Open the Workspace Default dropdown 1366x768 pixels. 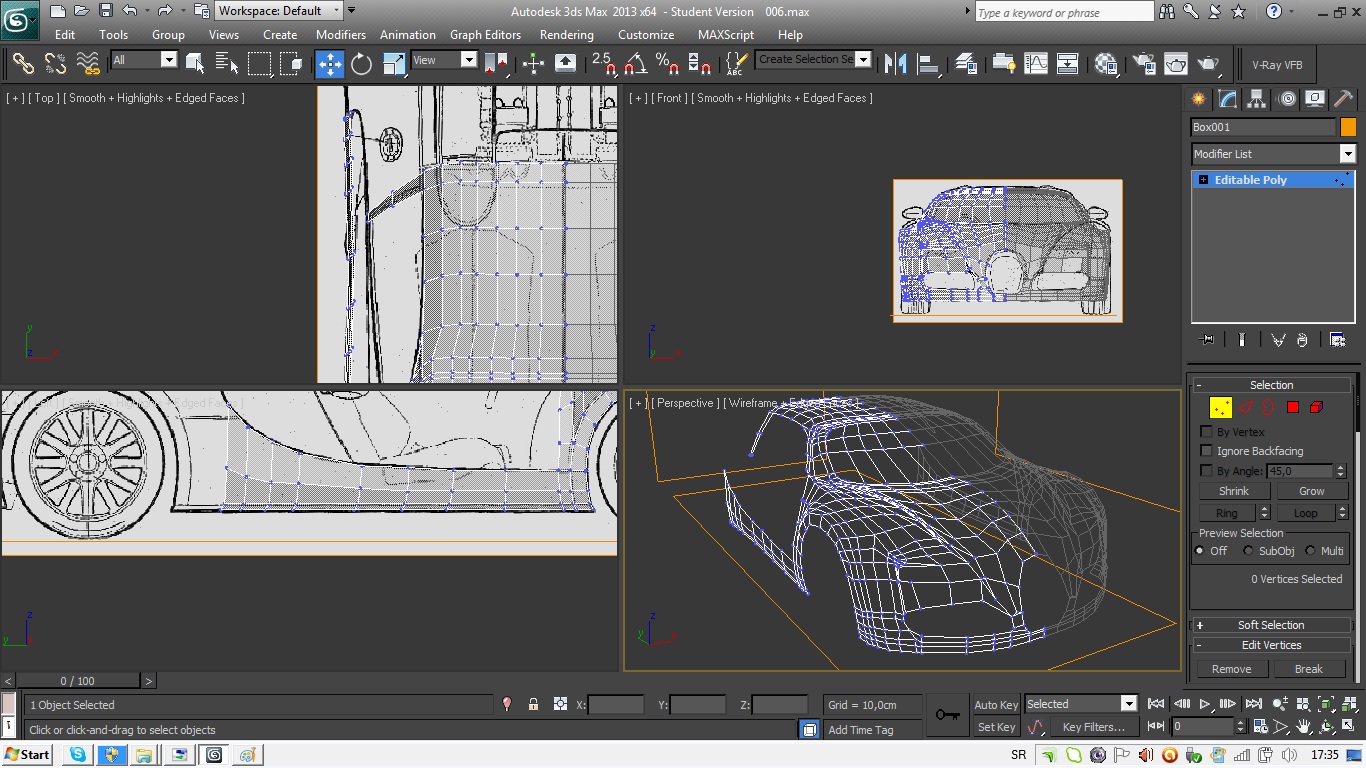pyautogui.click(x=279, y=11)
